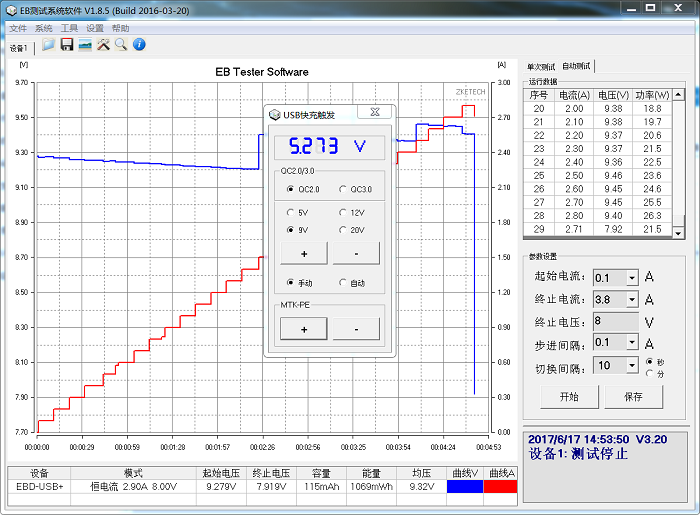Select 秒 seconds interval unit
Image resolution: width=700 pixels, height=515 pixels.
(x=650, y=361)
